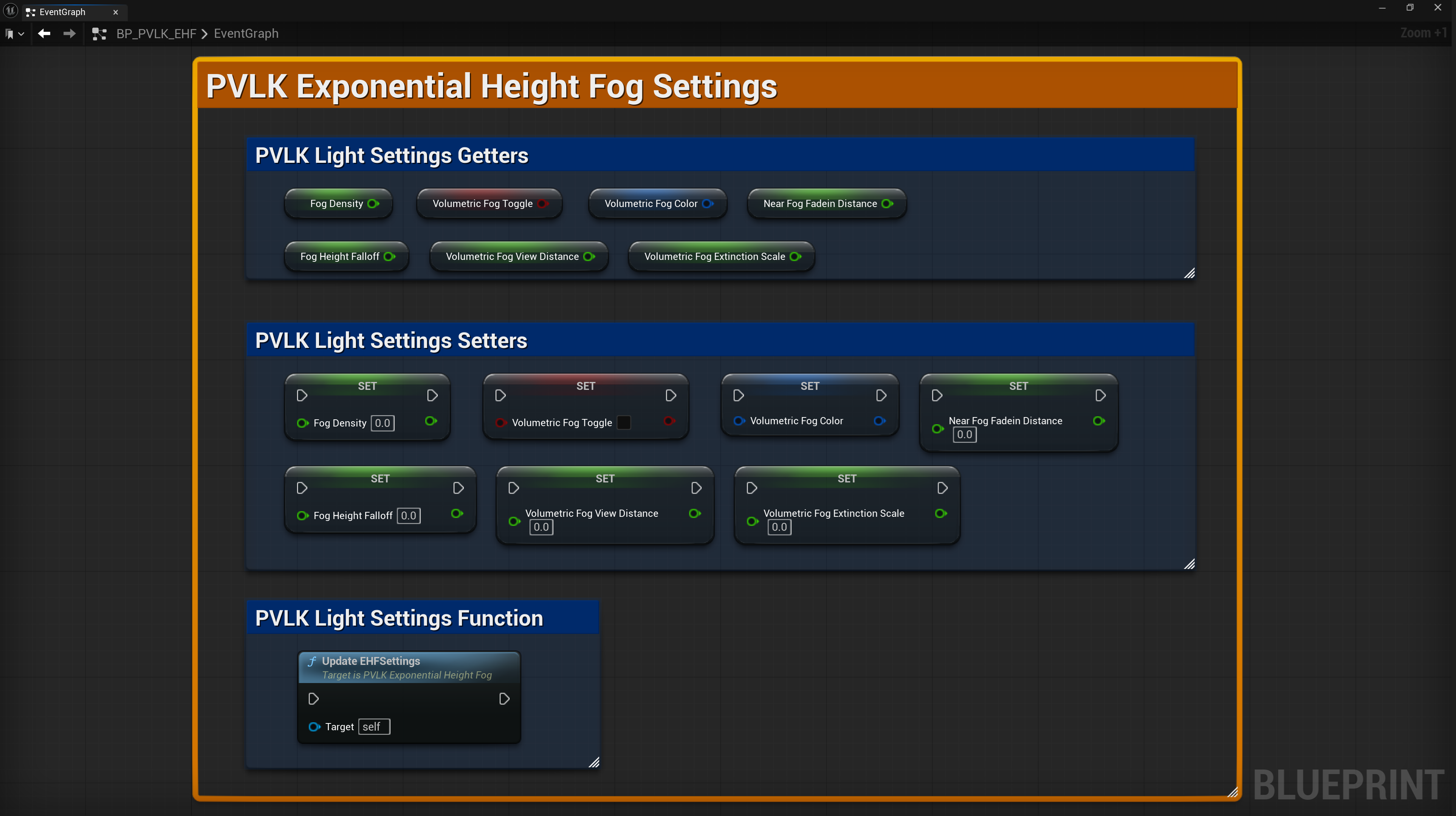The width and height of the screenshot is (1456, 816).
Task: Click the SET Fog Density output value pin
Action: 431,421
